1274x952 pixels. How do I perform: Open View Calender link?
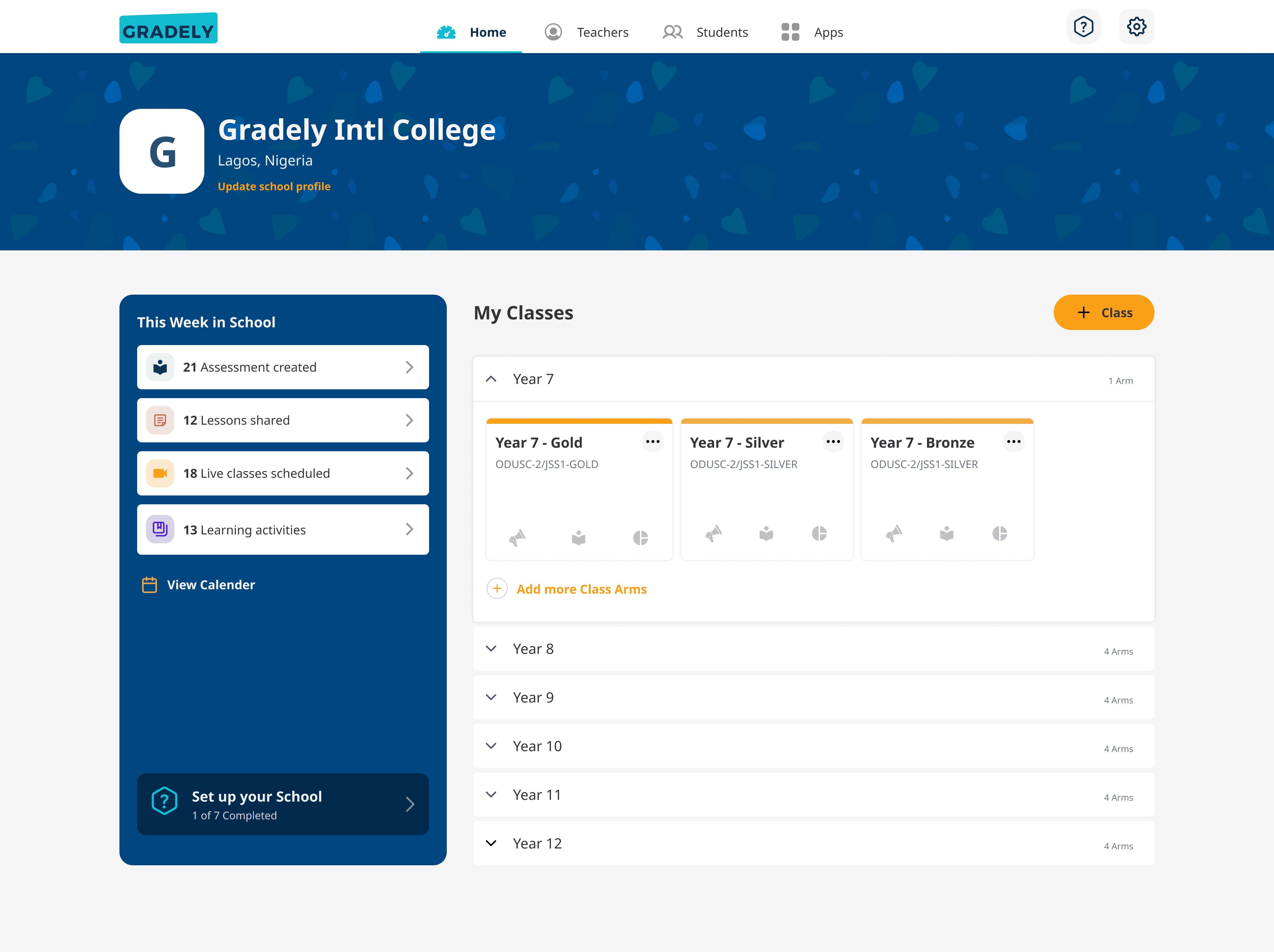198,585
